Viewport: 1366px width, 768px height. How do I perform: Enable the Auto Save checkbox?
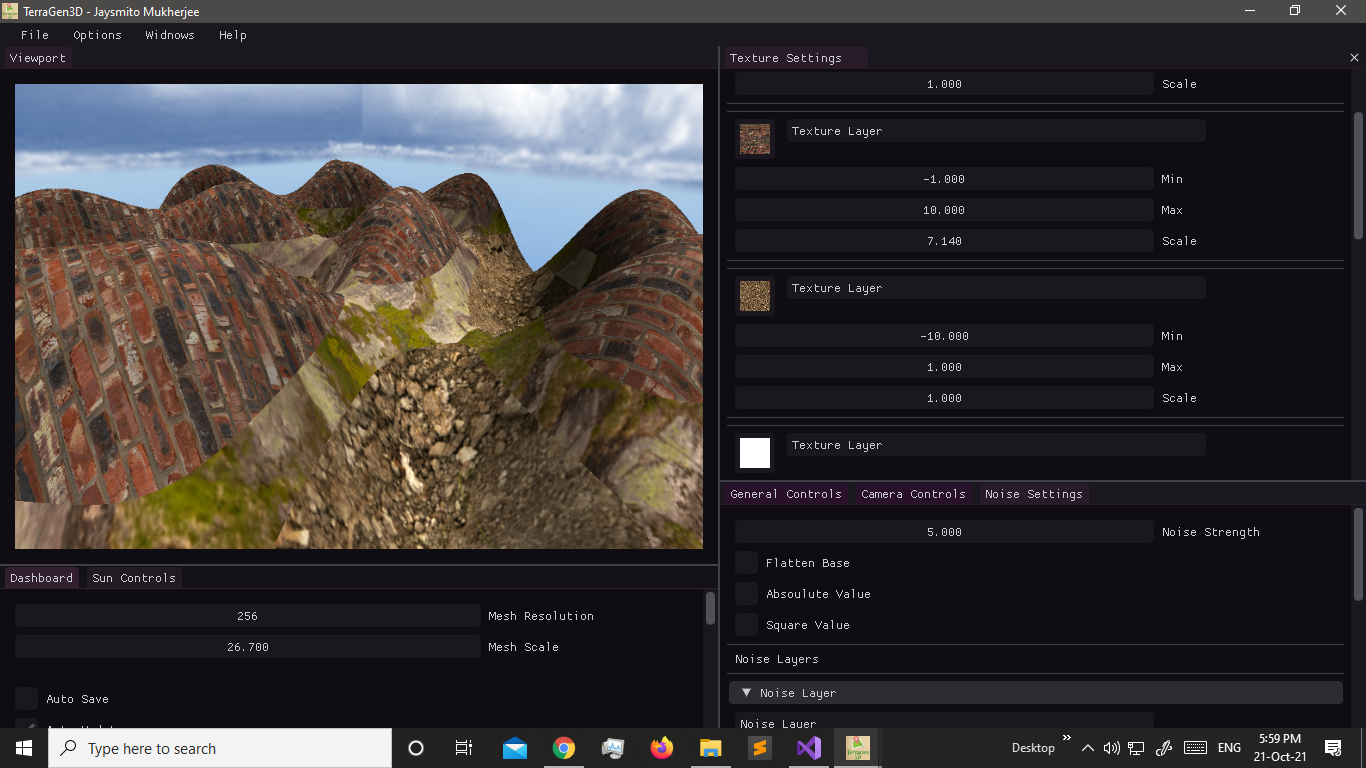pos(26,699)
